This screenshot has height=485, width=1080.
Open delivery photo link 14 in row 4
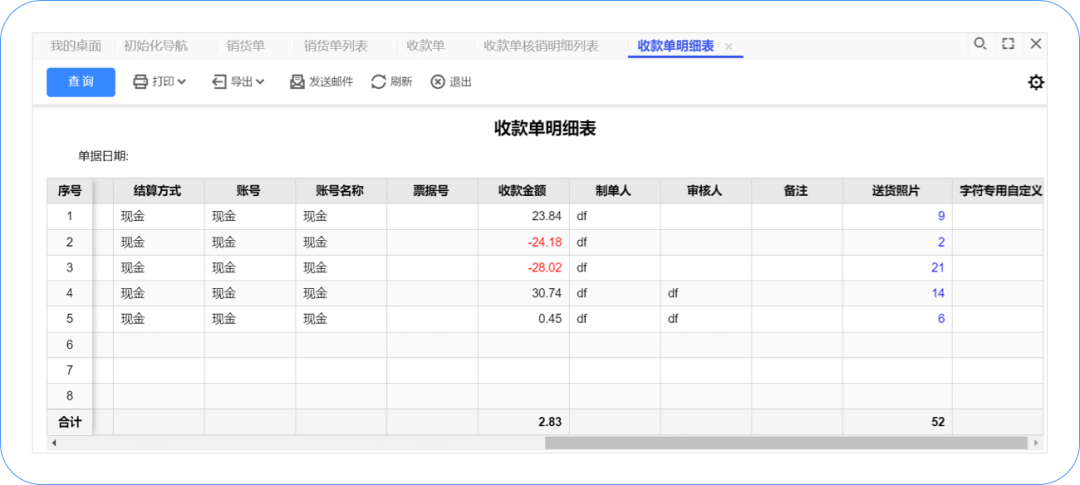pyautogui.click(x=937, y=293)
